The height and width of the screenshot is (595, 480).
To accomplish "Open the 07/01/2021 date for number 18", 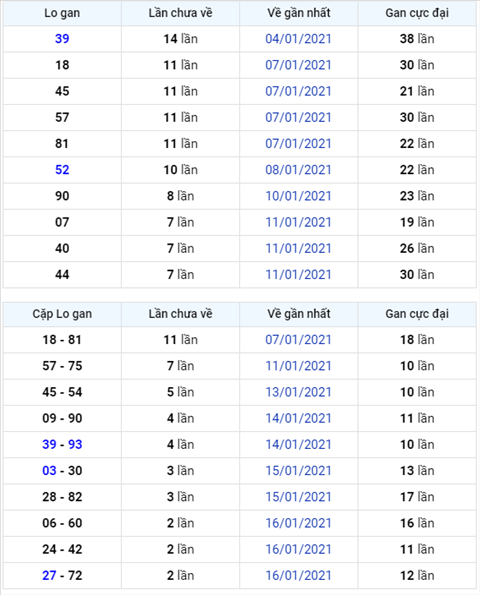I will [x=298, y=65].
